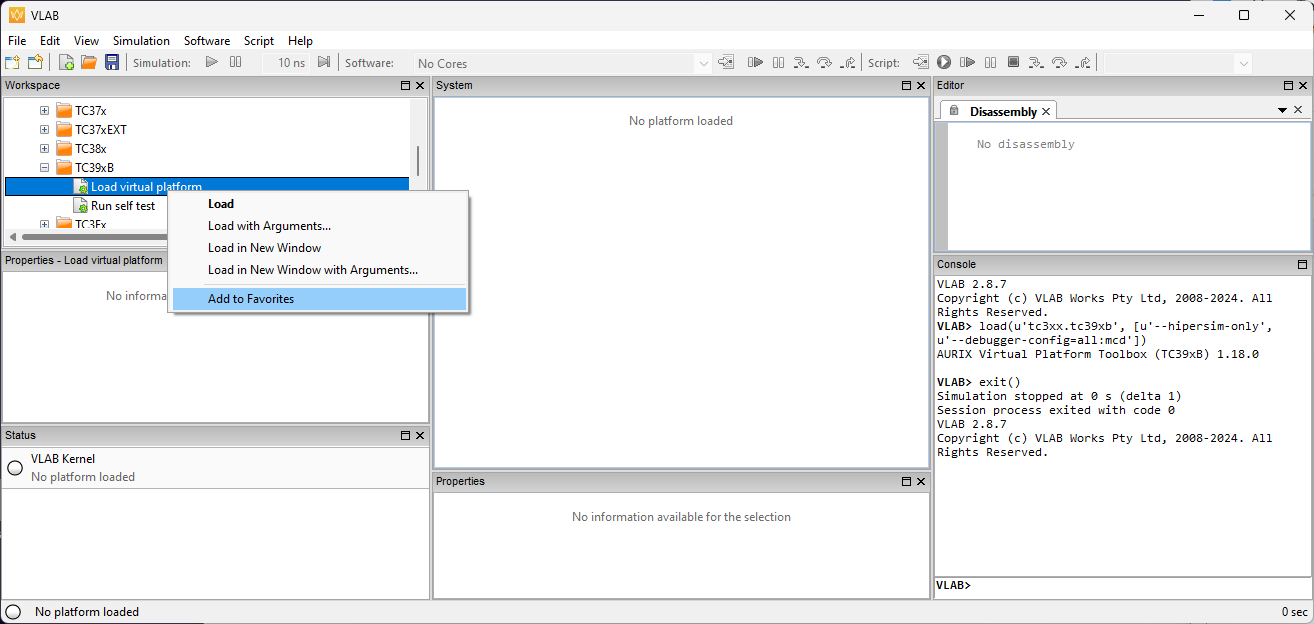Maximize the Editor panel
This screenshot has height=624, width=1314.
point(1287,86)
